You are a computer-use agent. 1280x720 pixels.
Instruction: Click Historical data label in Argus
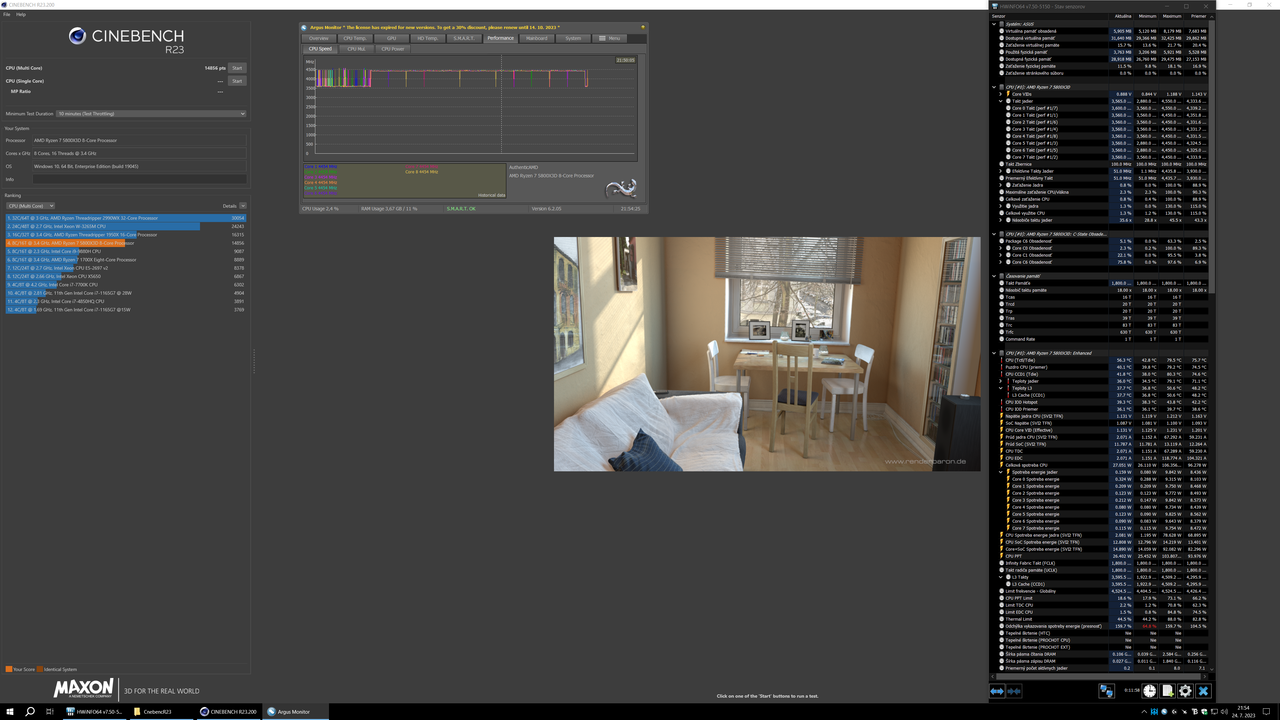click(491, 195)
